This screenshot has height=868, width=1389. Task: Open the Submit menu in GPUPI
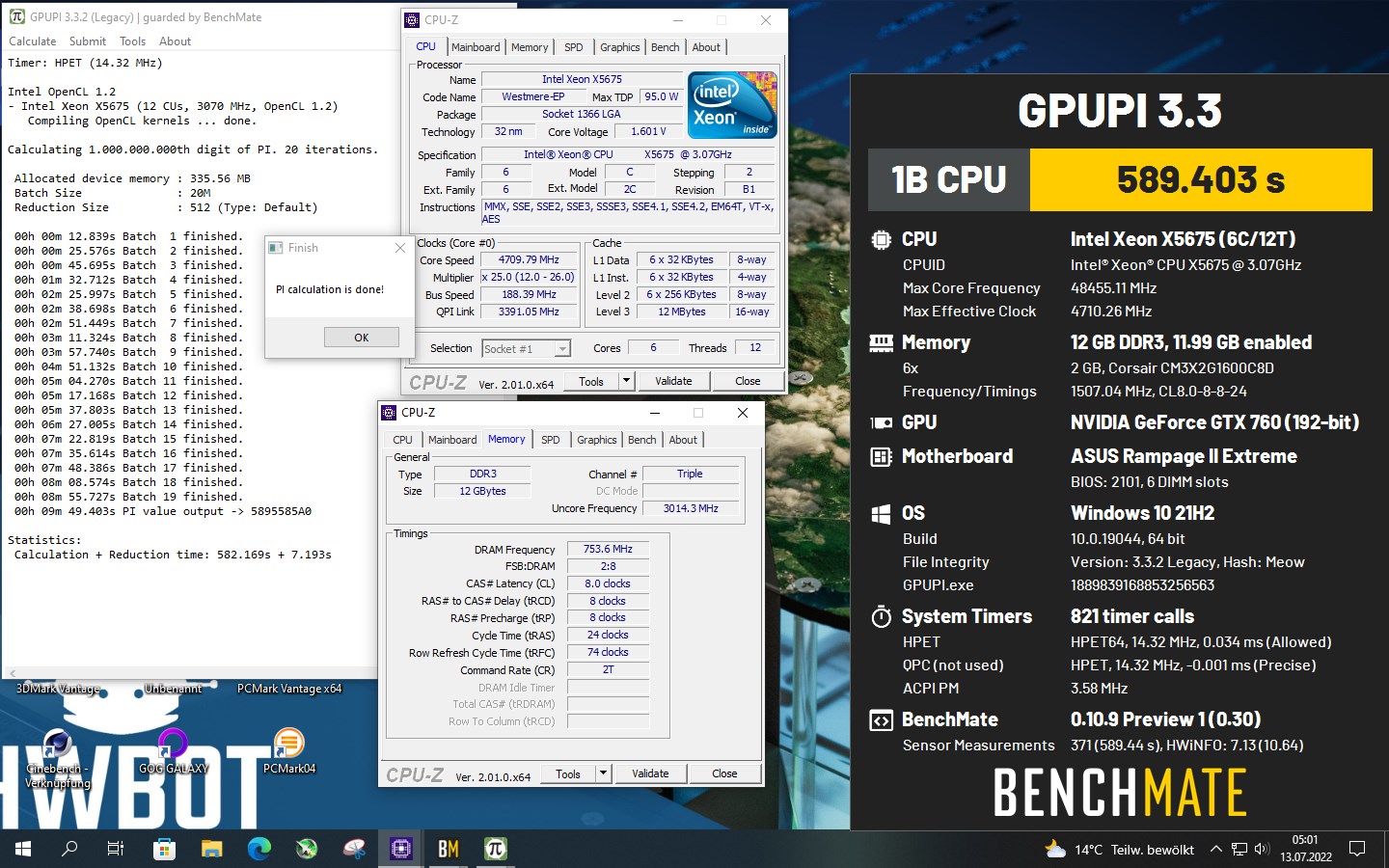pos(88,41)
